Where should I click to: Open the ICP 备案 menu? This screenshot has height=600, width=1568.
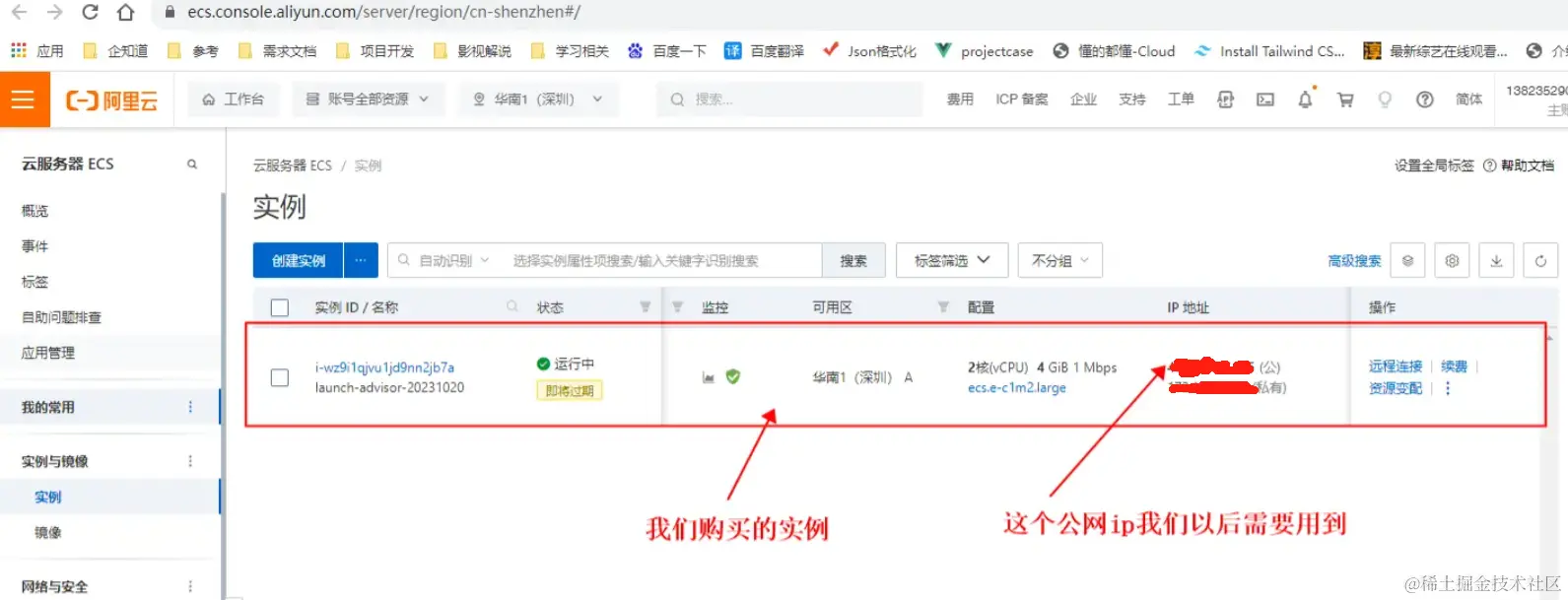click(x=1022, y=100)
